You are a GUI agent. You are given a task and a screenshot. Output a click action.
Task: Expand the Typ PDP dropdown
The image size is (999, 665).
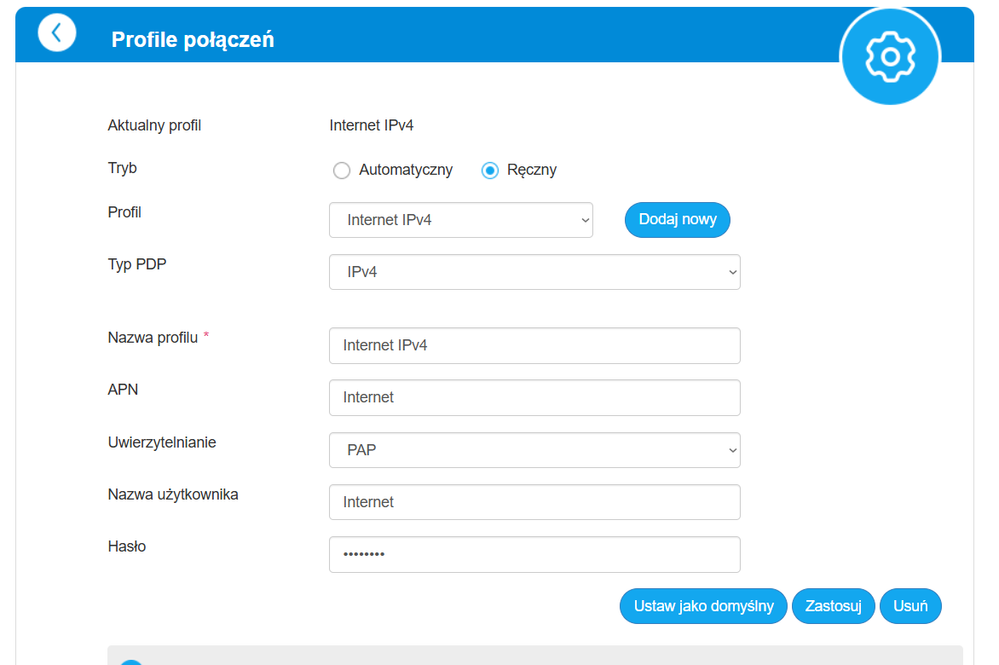coord(534,272)
